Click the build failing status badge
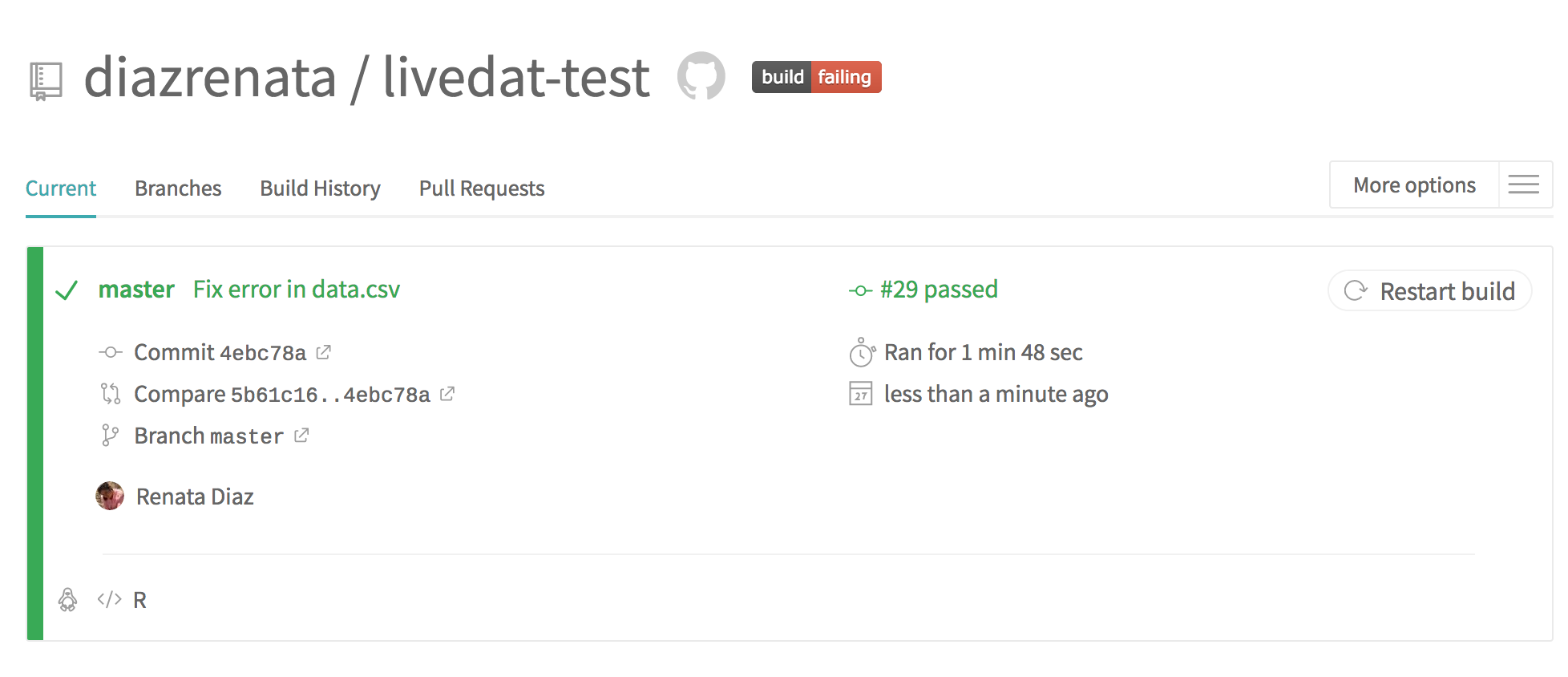This screenshot has width=1568, height=677. tap(816, 77)
